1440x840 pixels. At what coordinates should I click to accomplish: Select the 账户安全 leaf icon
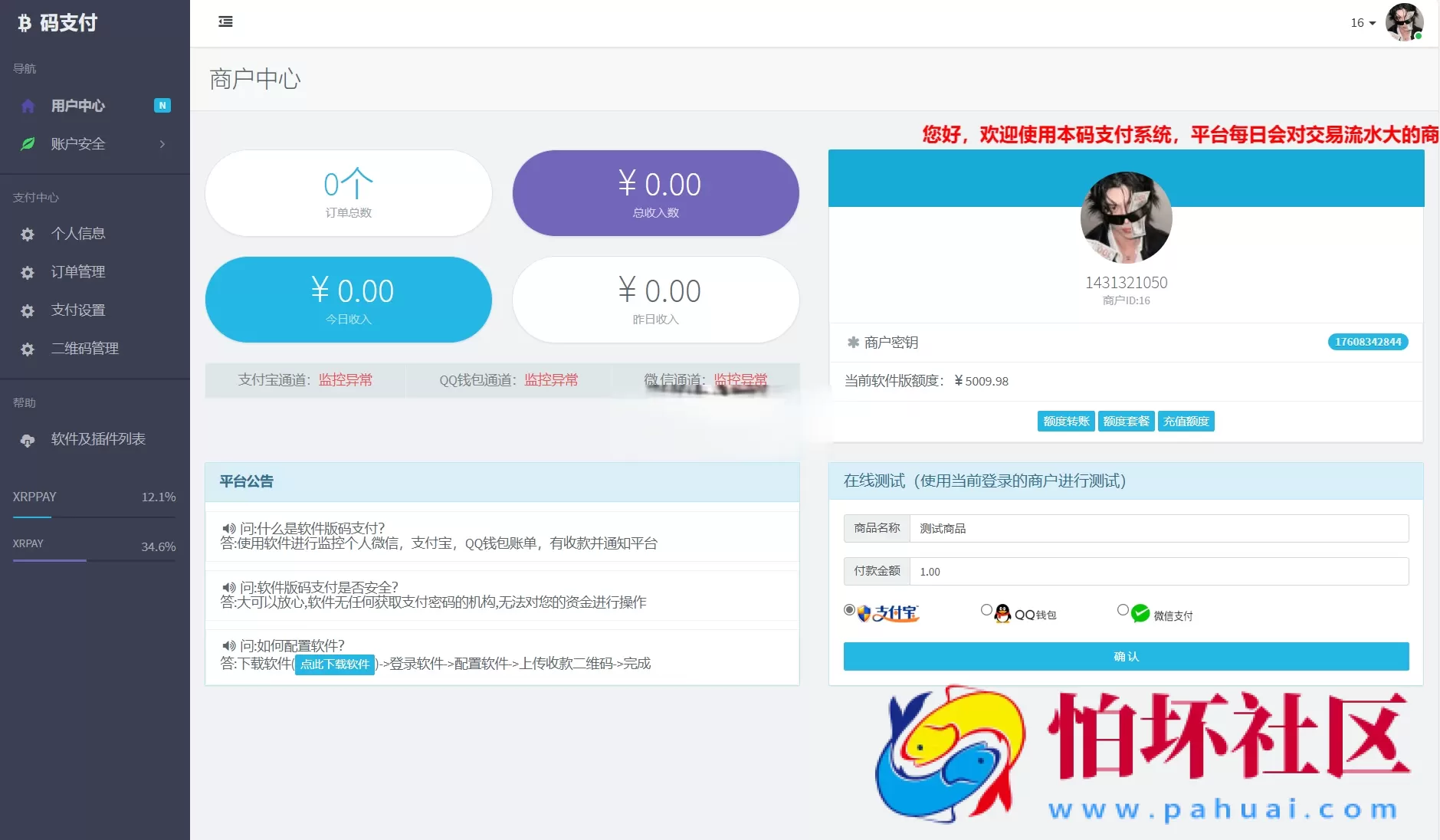pyautogui.click(x=28, y=144)
